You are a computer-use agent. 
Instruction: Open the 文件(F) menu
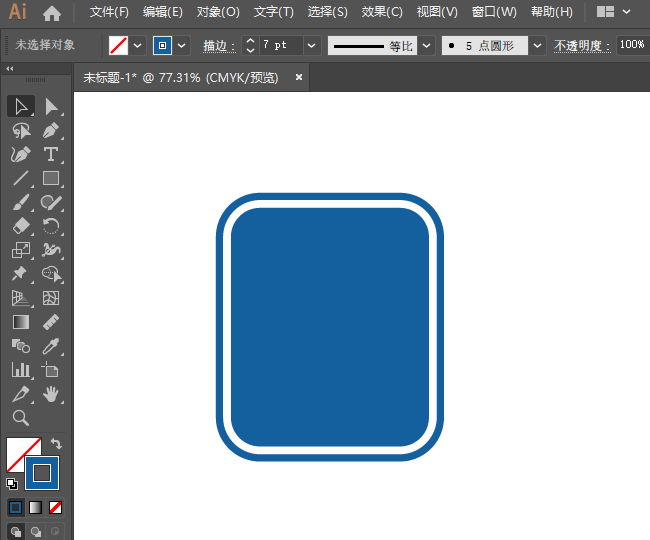tap(109, 13)
